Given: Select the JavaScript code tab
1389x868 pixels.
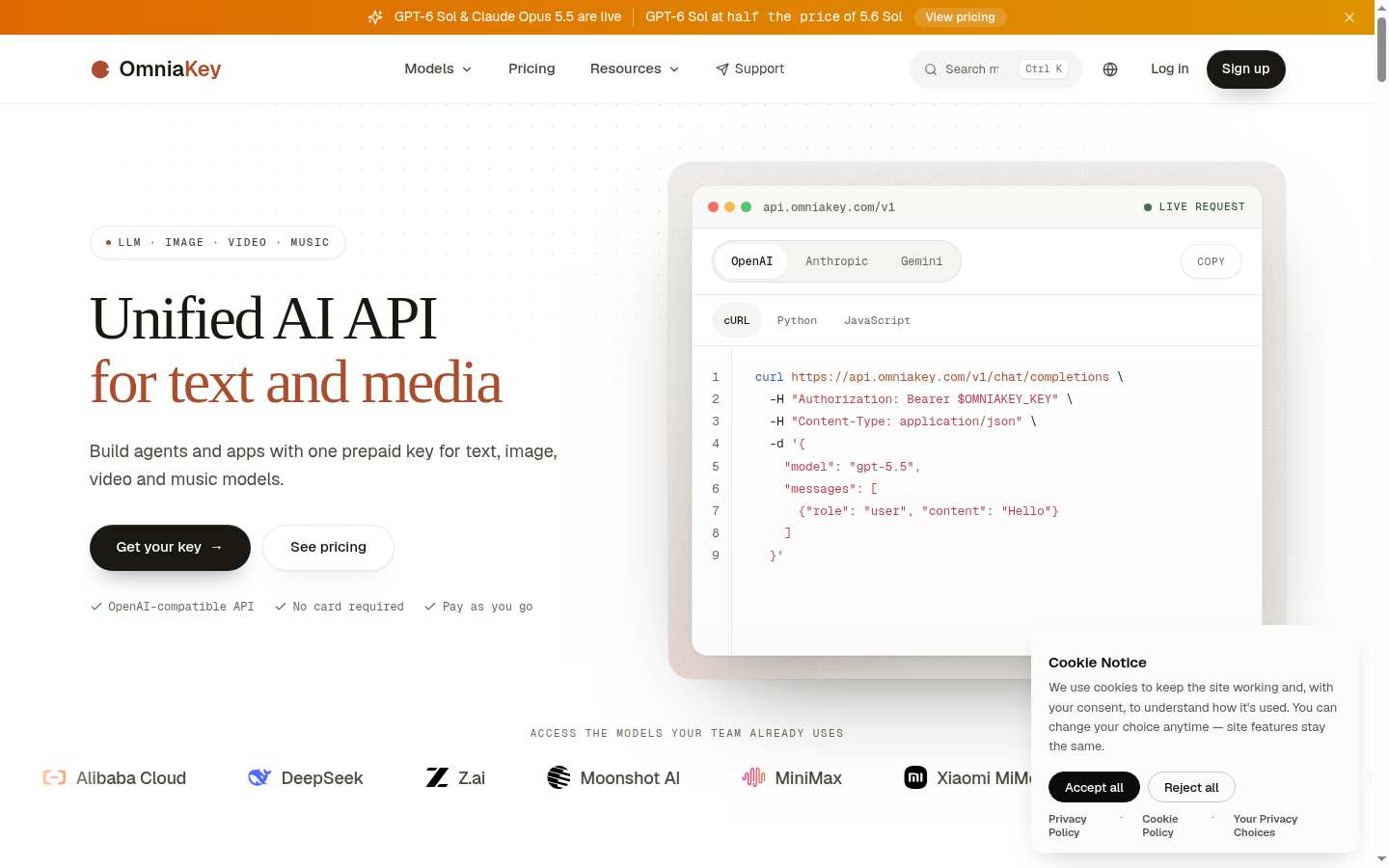Looking at the screenshot, I should pos(877,320).
